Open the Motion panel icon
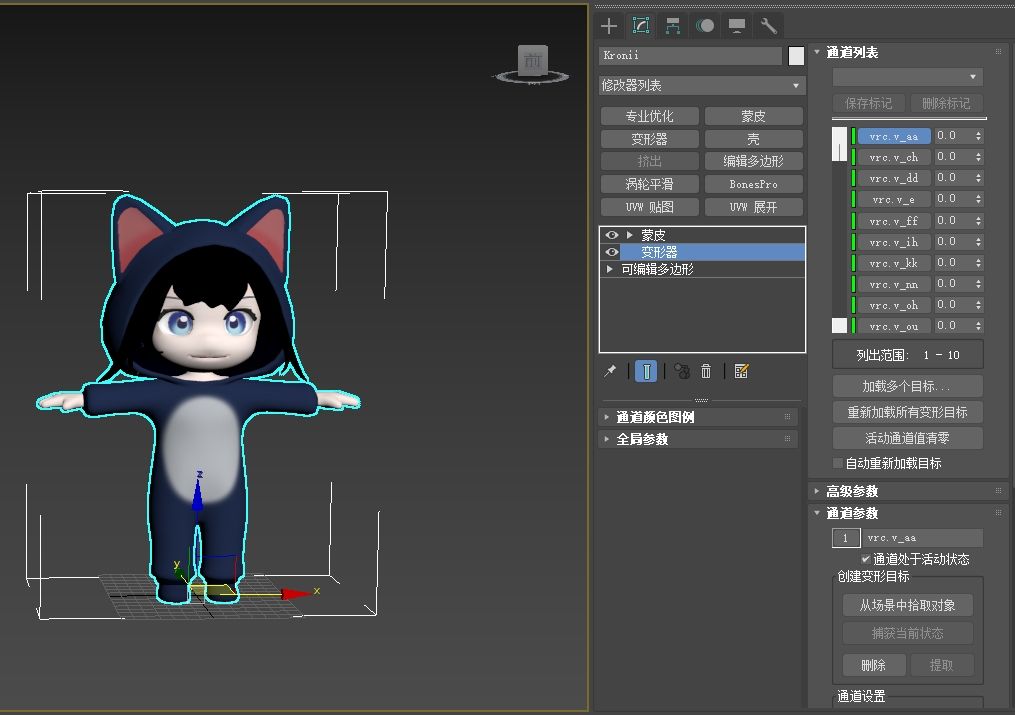This screenshot has width=1015, height=715. pos(705,26)
